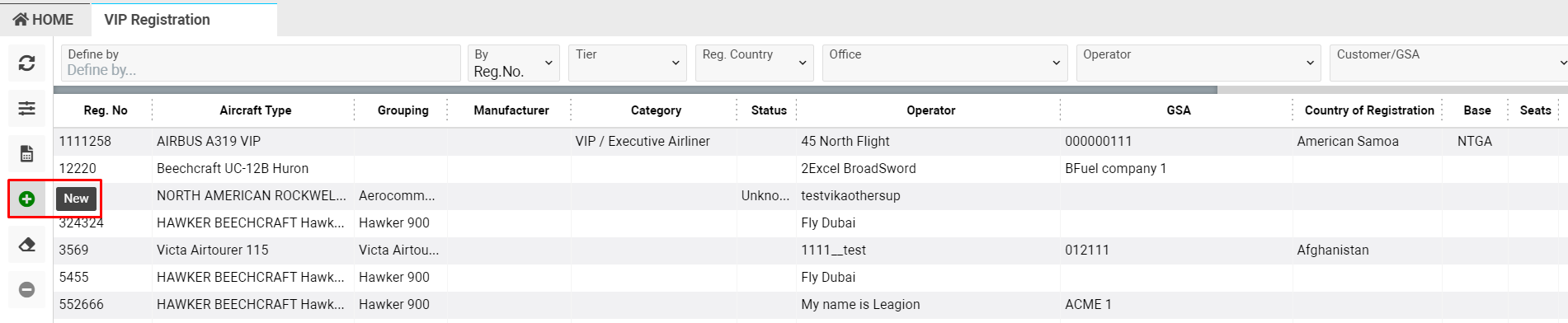Click the eraser clear icon
The height and width of the screenshot is (323, 1568).
[x=26, y=245]
